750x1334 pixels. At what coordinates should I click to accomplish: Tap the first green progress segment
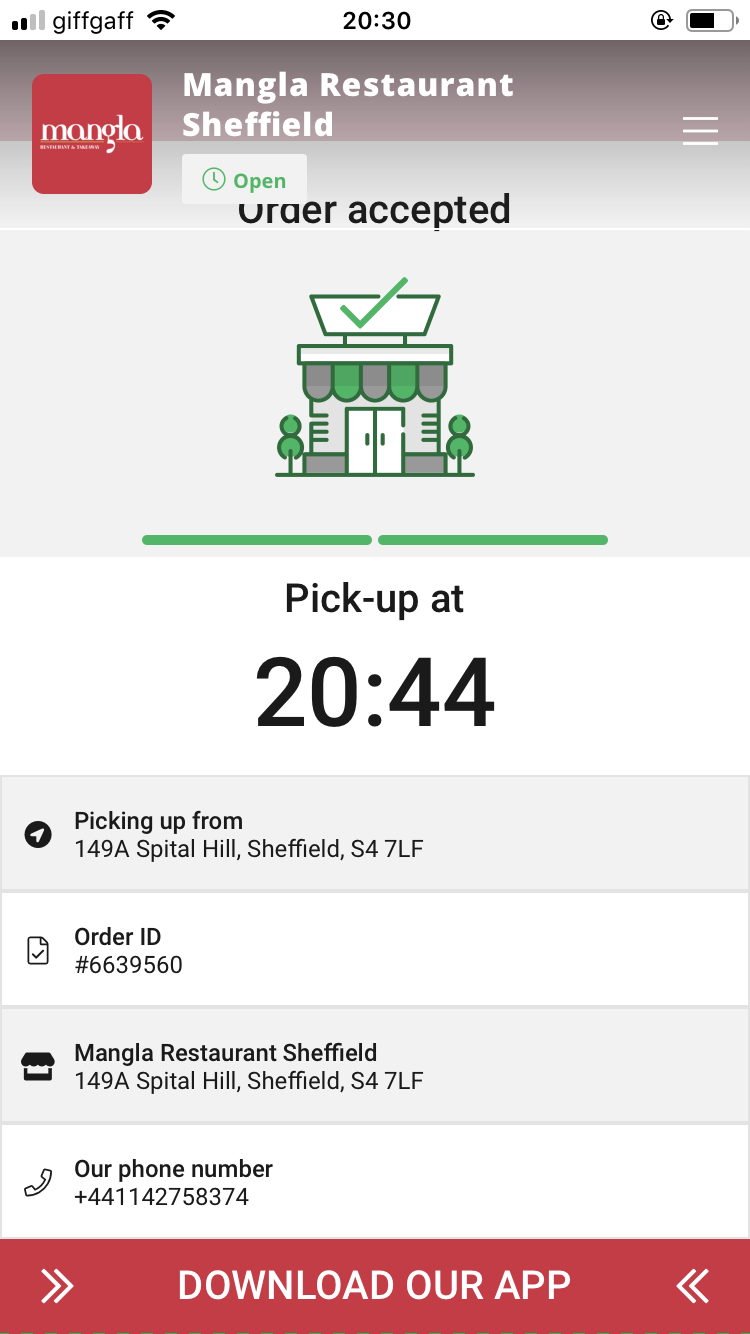point(257,540)
